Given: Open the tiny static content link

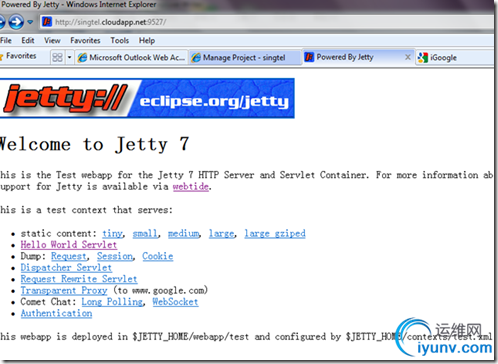Looking at the screenshot, I should [112, 233].
